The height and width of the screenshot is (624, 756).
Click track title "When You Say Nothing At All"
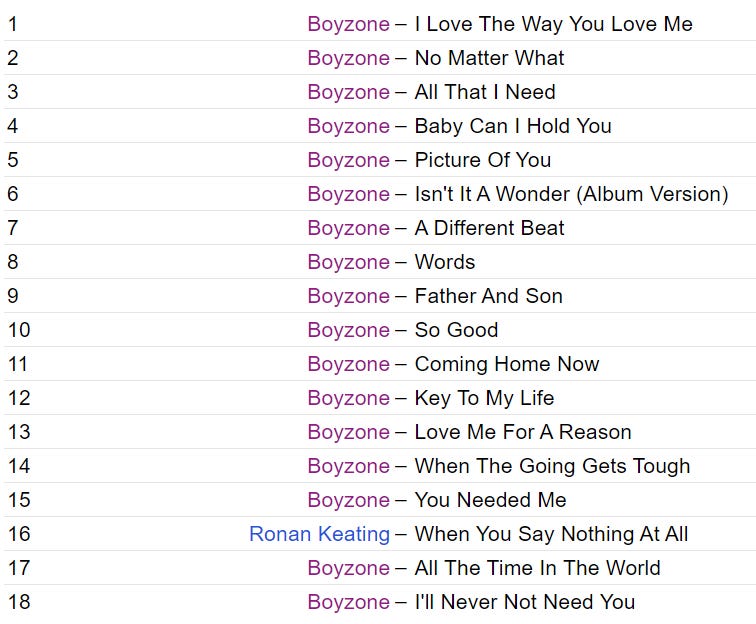tap(551, 534)
